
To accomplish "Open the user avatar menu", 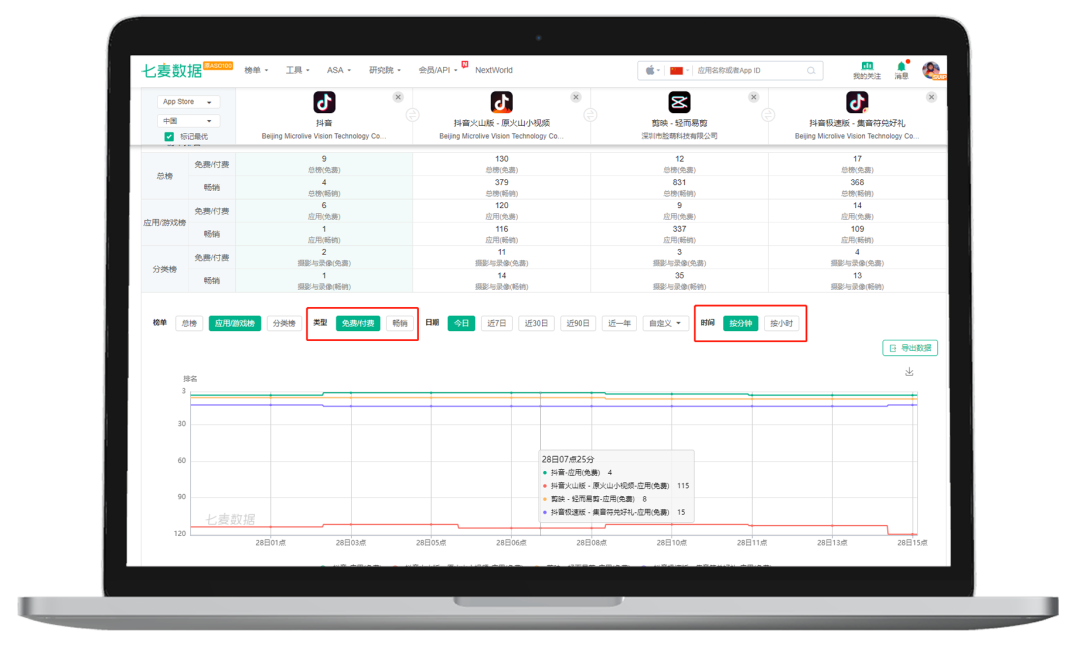I will point(931,70).
